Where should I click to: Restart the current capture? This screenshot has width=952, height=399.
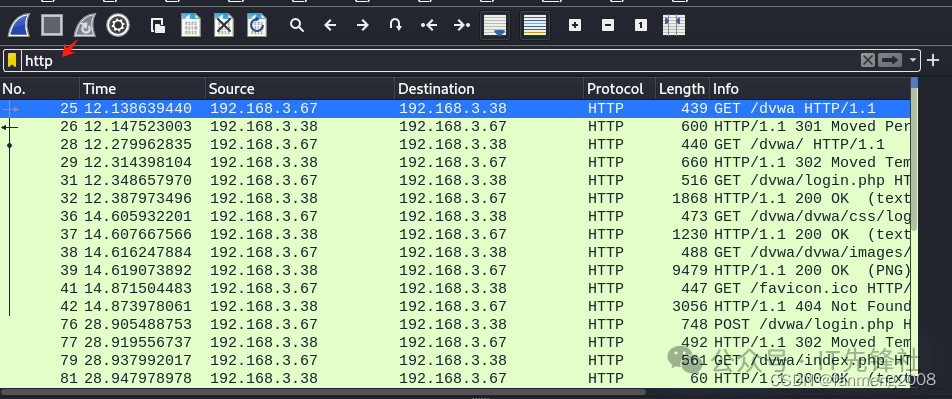coord(85,26)
